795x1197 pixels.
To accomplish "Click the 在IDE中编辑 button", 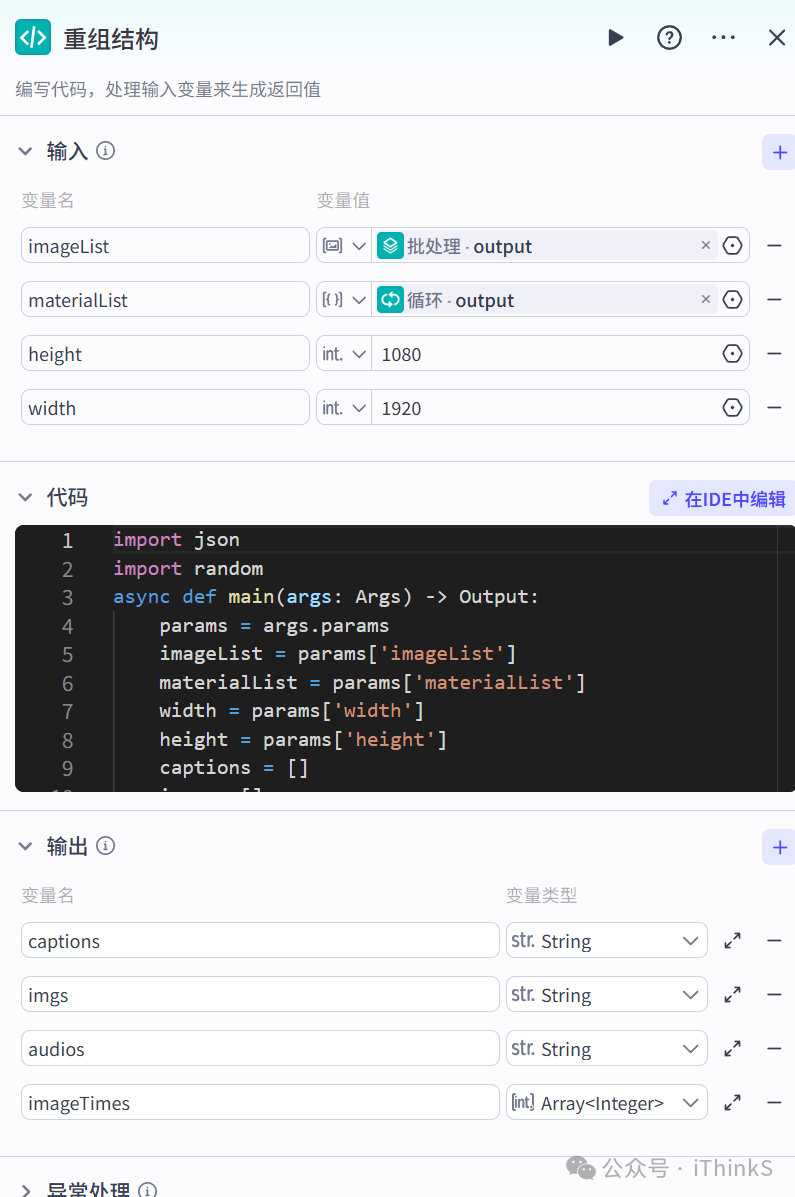I will (x=721, y=497).
